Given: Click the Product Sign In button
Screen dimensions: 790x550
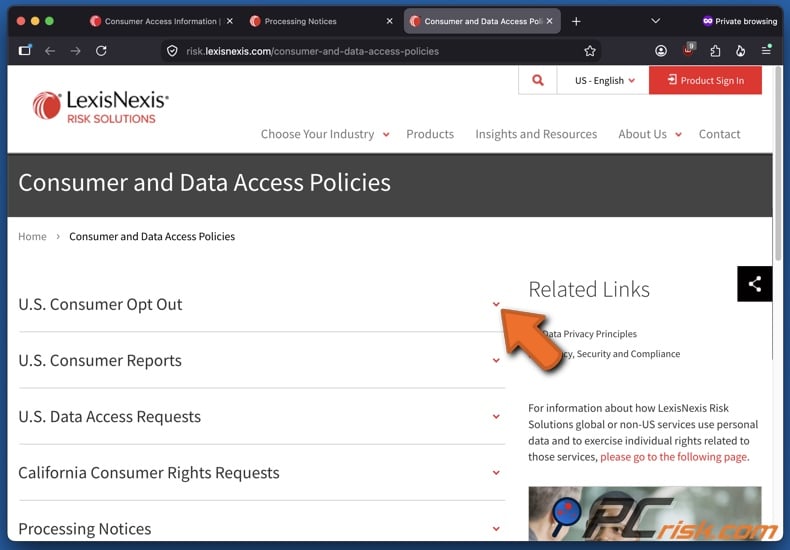Looking at the screenshot, I should coord(705,81).
